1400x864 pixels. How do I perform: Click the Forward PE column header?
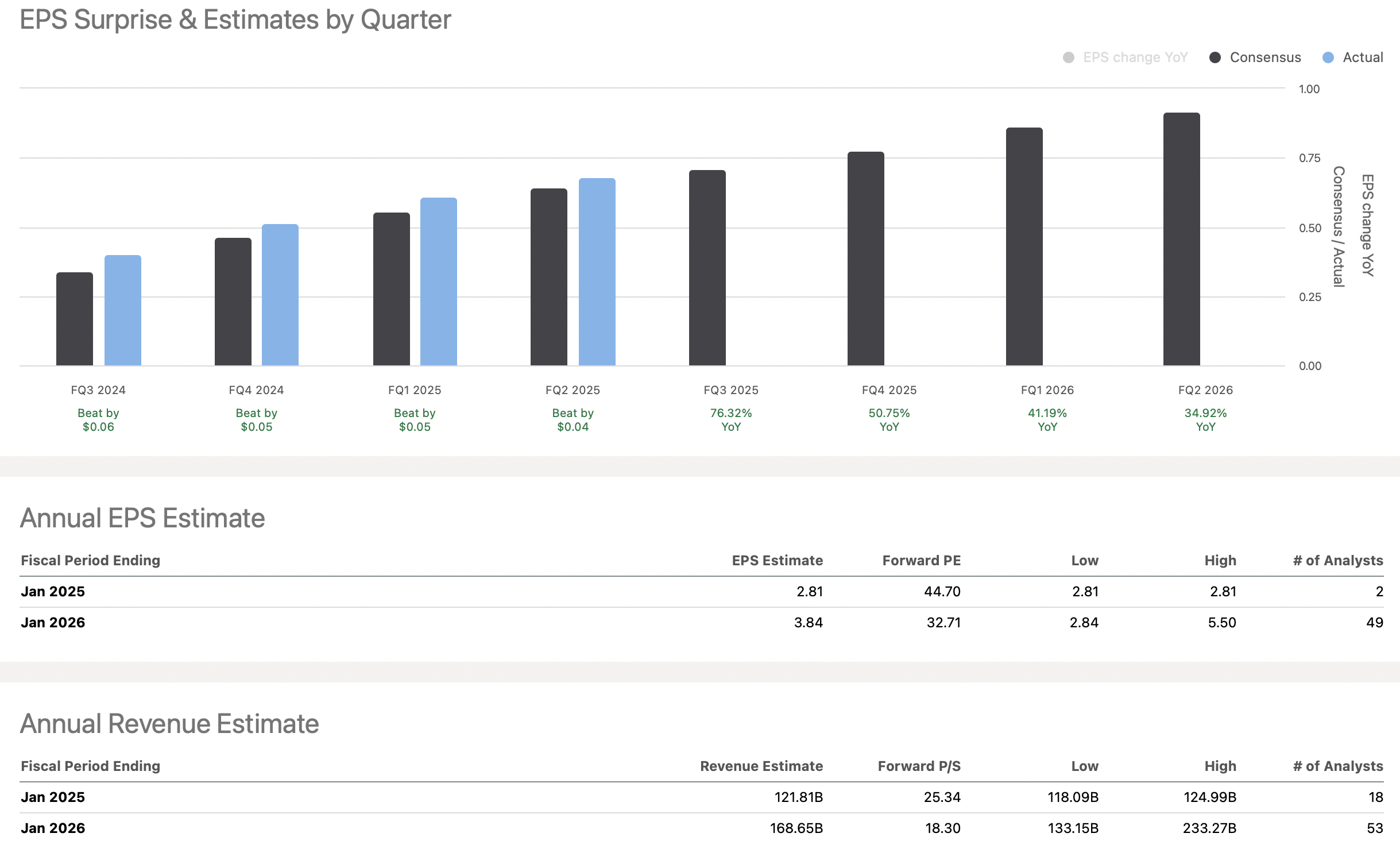pyautogui.click(x=921, y=561)
